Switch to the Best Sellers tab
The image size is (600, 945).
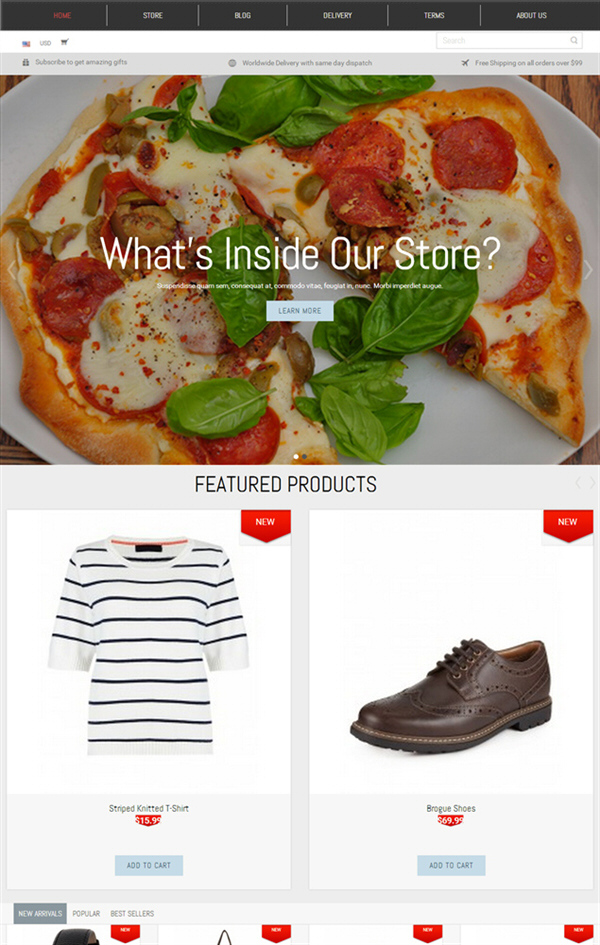coord(132,914)
